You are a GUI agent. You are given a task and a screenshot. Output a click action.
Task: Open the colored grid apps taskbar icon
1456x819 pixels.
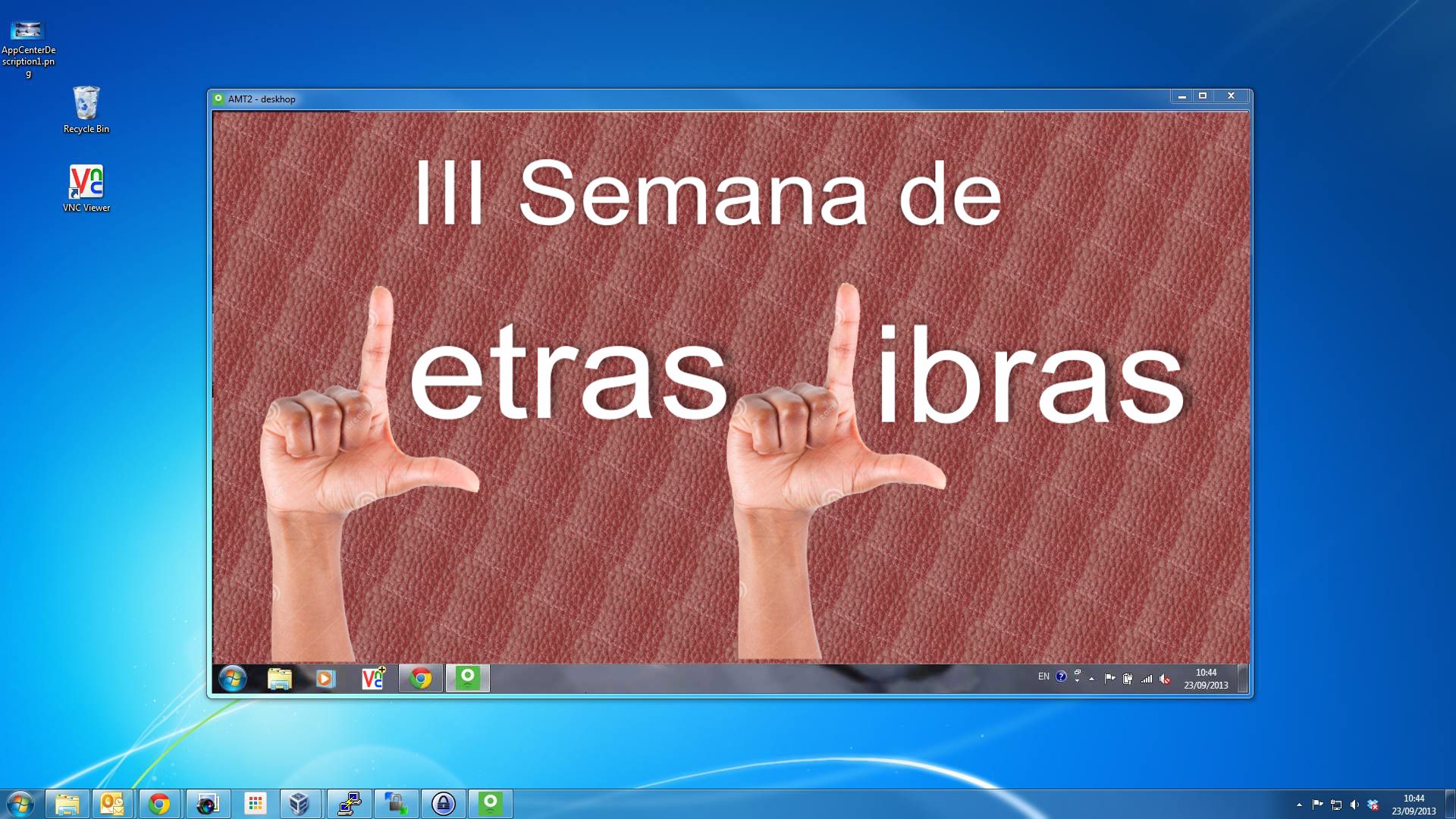255,804
